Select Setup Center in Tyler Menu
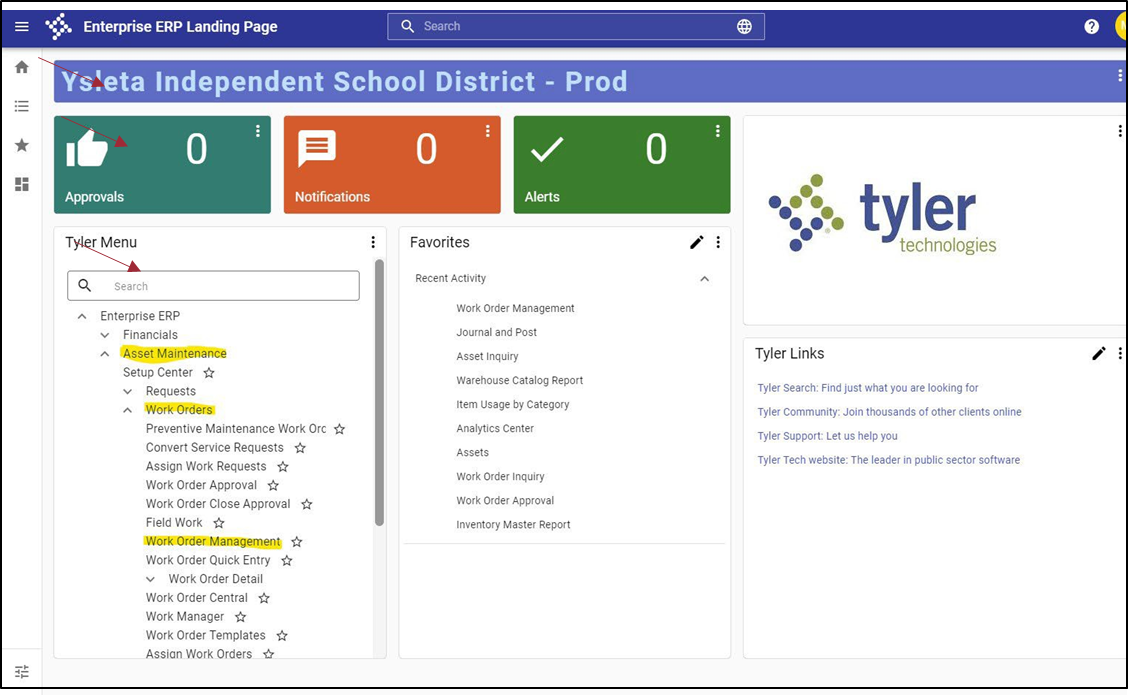 tap(158, 373)
